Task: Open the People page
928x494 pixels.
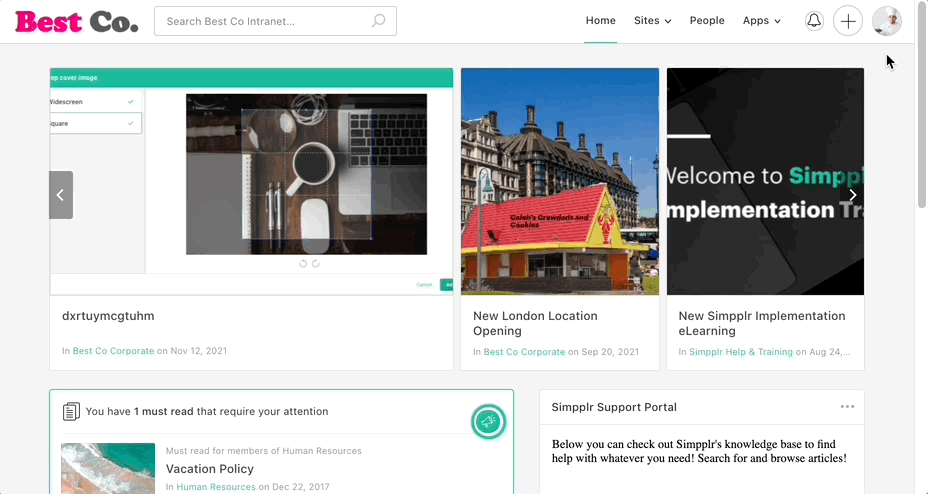Action: coord(707,21)
